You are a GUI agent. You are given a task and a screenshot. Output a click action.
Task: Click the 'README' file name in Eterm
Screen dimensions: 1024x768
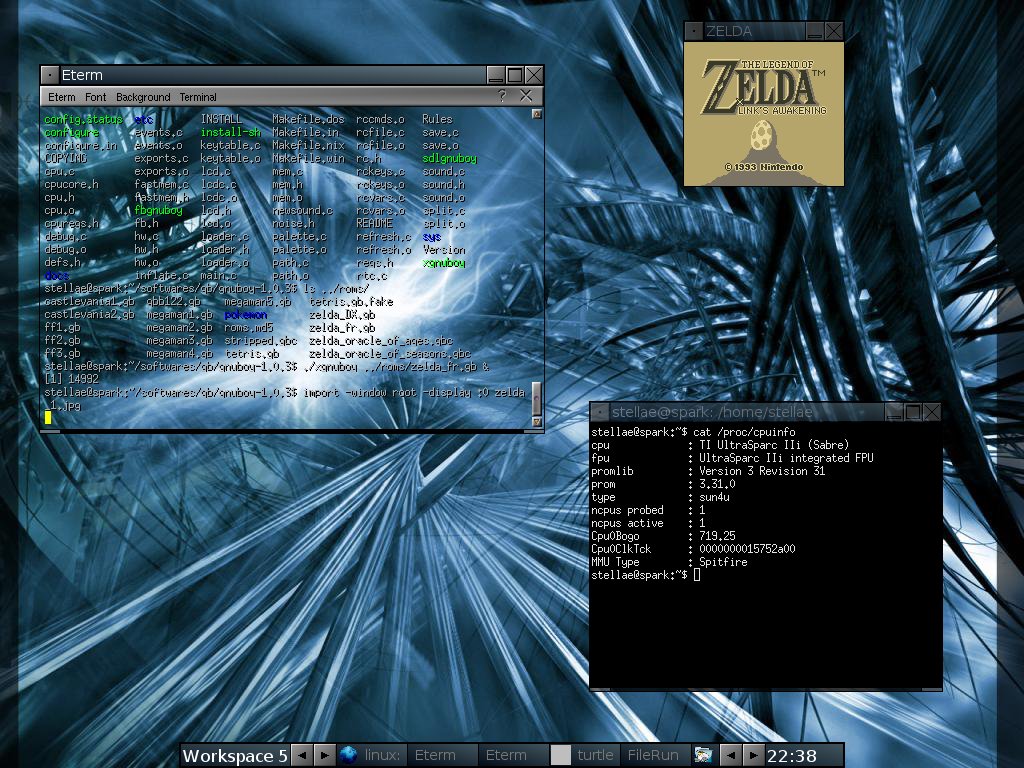pos(374,223)
